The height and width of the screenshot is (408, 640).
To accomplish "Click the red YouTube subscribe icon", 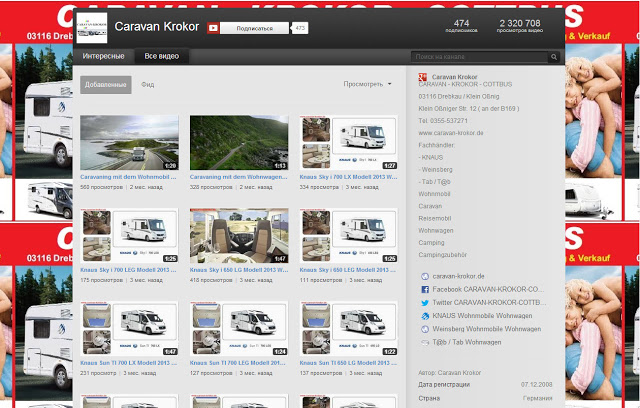I will click(213, 28).
